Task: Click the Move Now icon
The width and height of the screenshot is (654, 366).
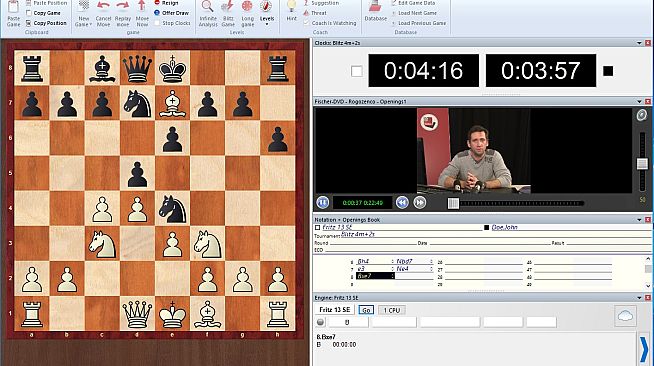Action: tap(142, 6)
